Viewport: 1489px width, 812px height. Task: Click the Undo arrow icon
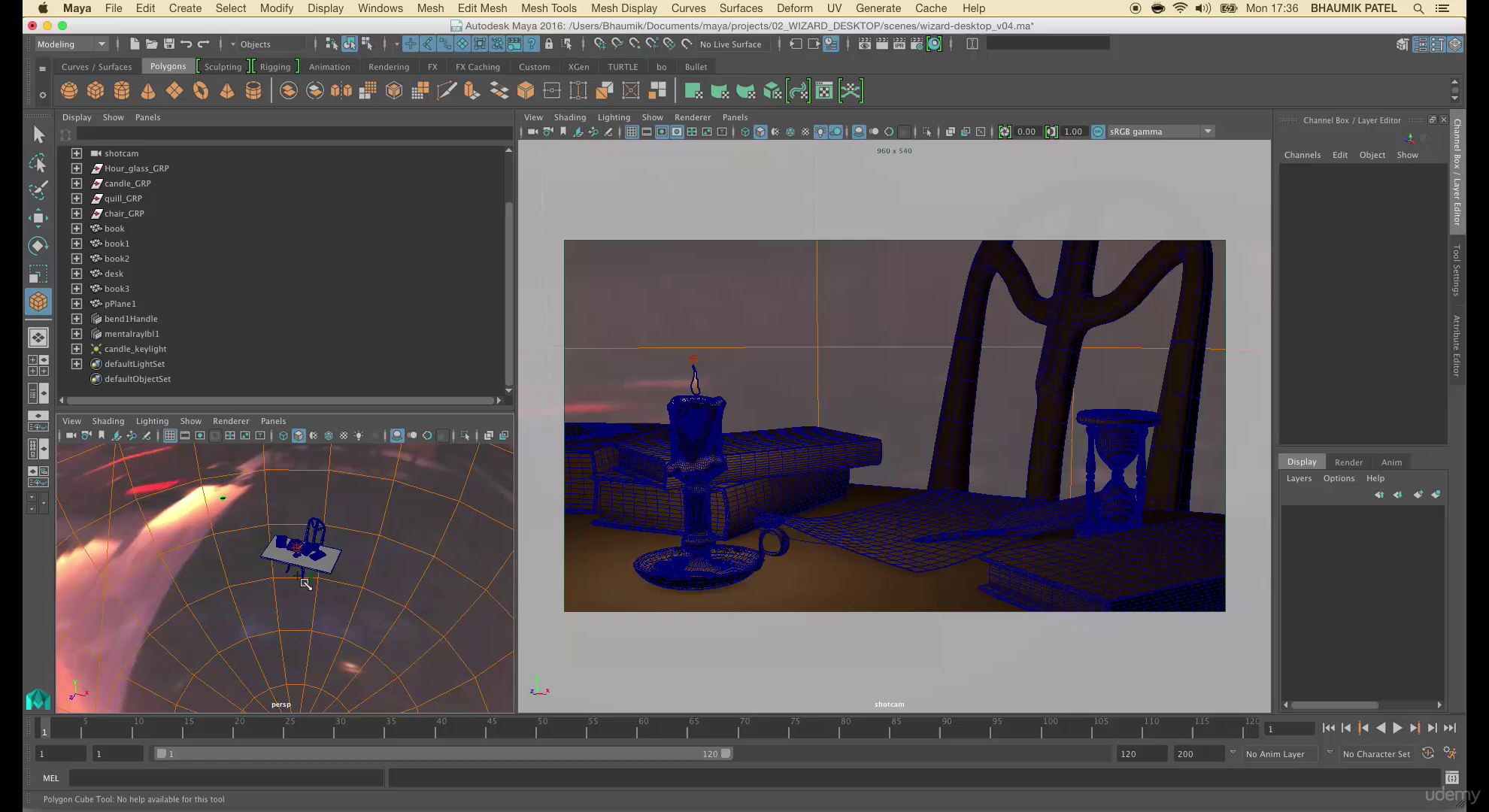pos(186,44)
